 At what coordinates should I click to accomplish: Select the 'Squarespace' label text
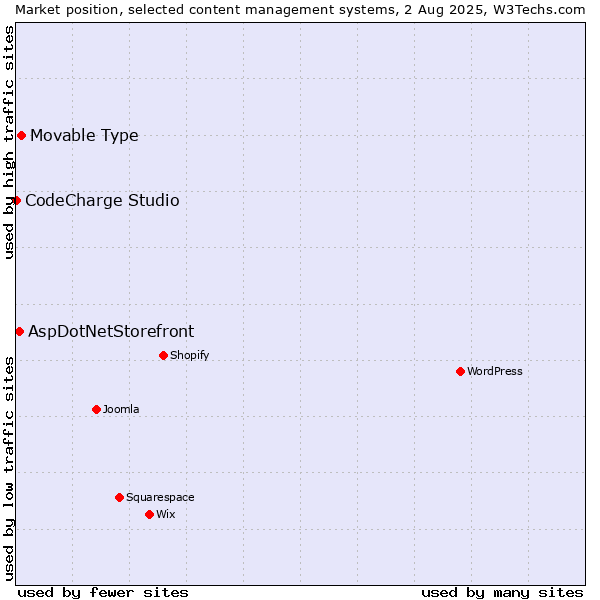[160, 497]
